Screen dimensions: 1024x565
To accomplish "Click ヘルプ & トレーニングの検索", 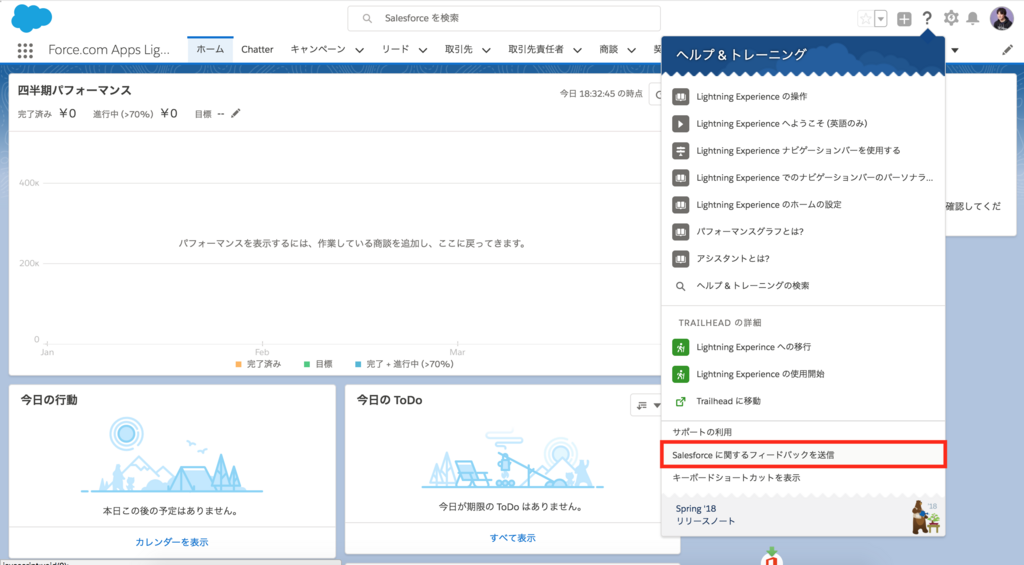I will coord(752,286).
